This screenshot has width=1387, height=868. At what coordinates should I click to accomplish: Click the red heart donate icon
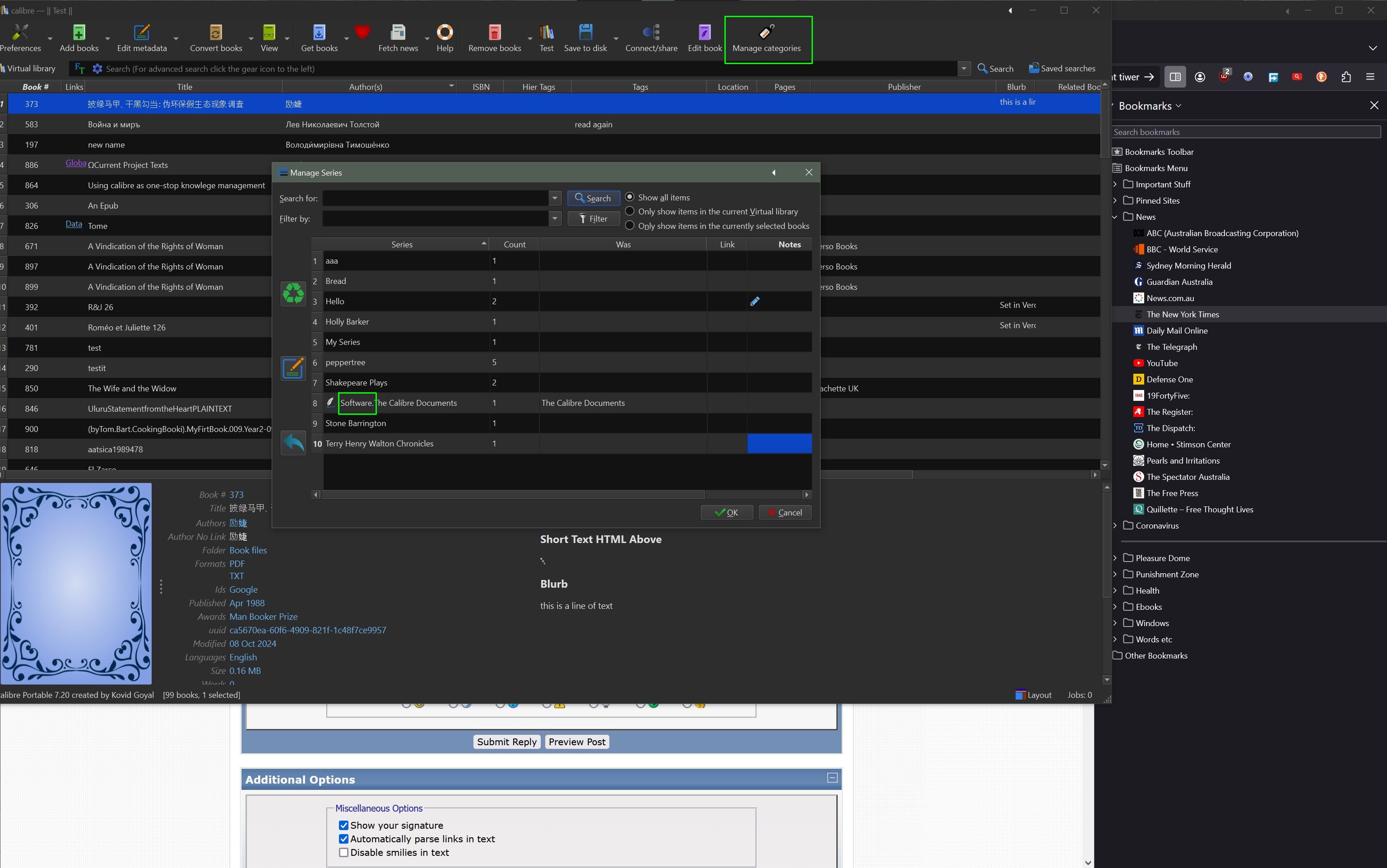[362, 32]
